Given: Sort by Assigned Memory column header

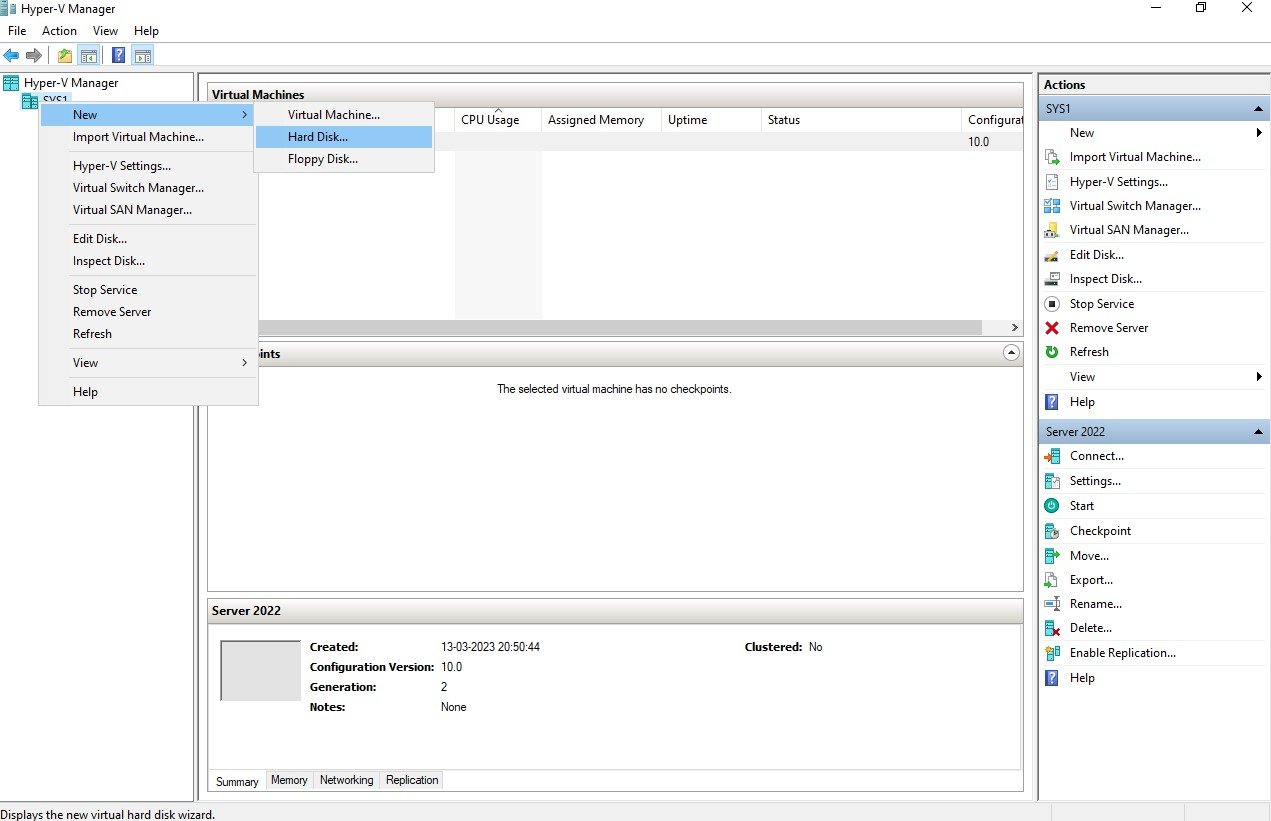Looking at the screenshot, I should point(601,120).
